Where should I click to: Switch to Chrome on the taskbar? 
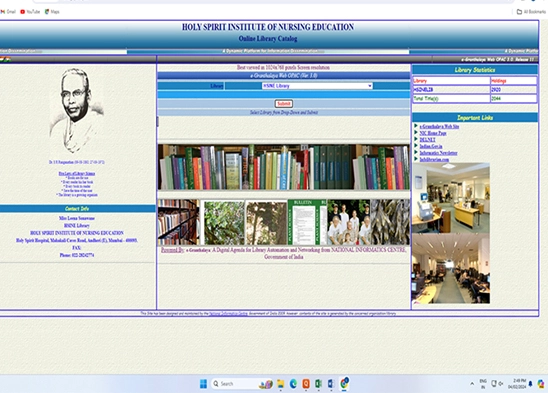tap(344, 383)
